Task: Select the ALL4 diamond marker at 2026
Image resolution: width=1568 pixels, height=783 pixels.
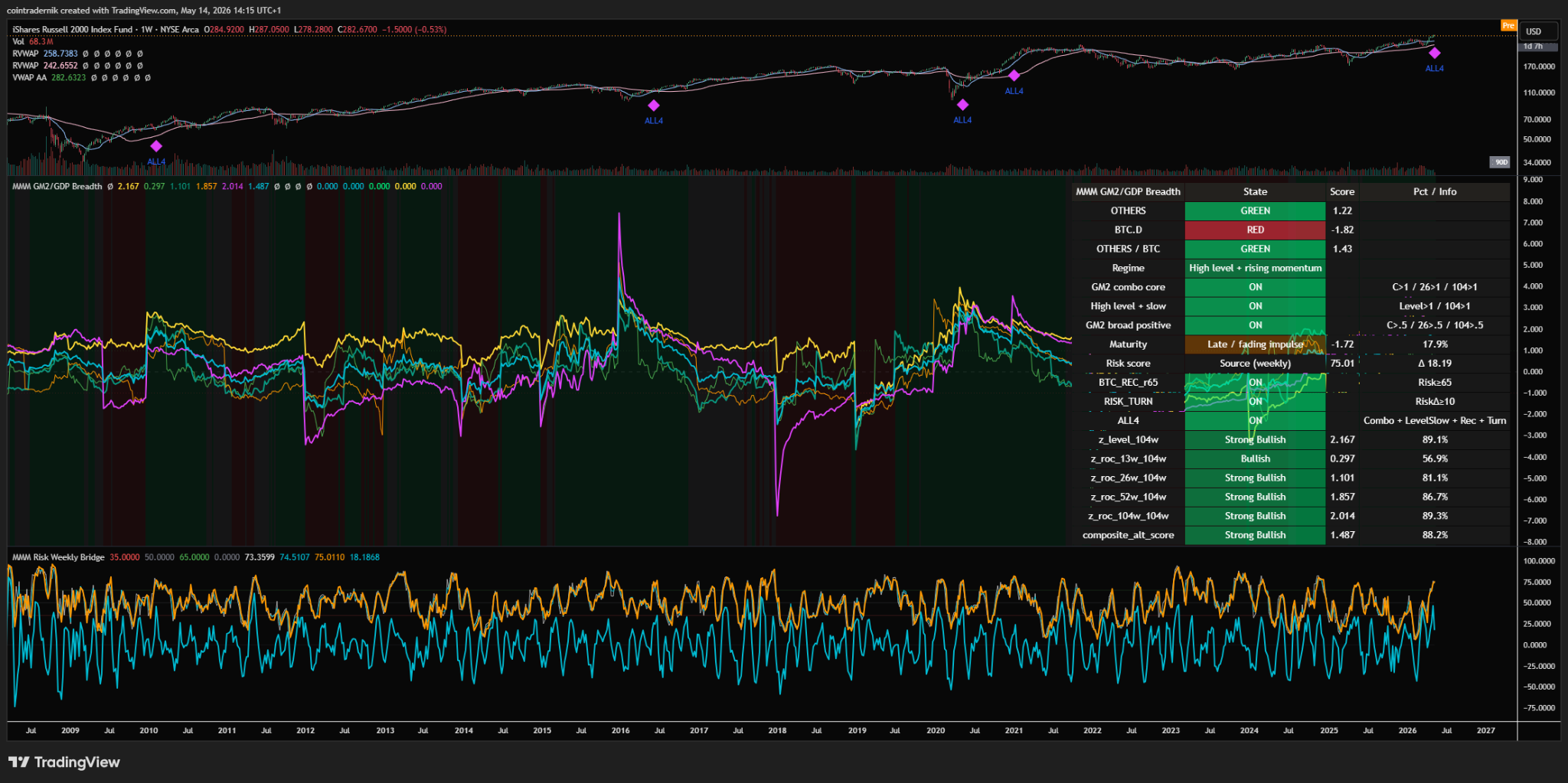Action: (1435, 53)
